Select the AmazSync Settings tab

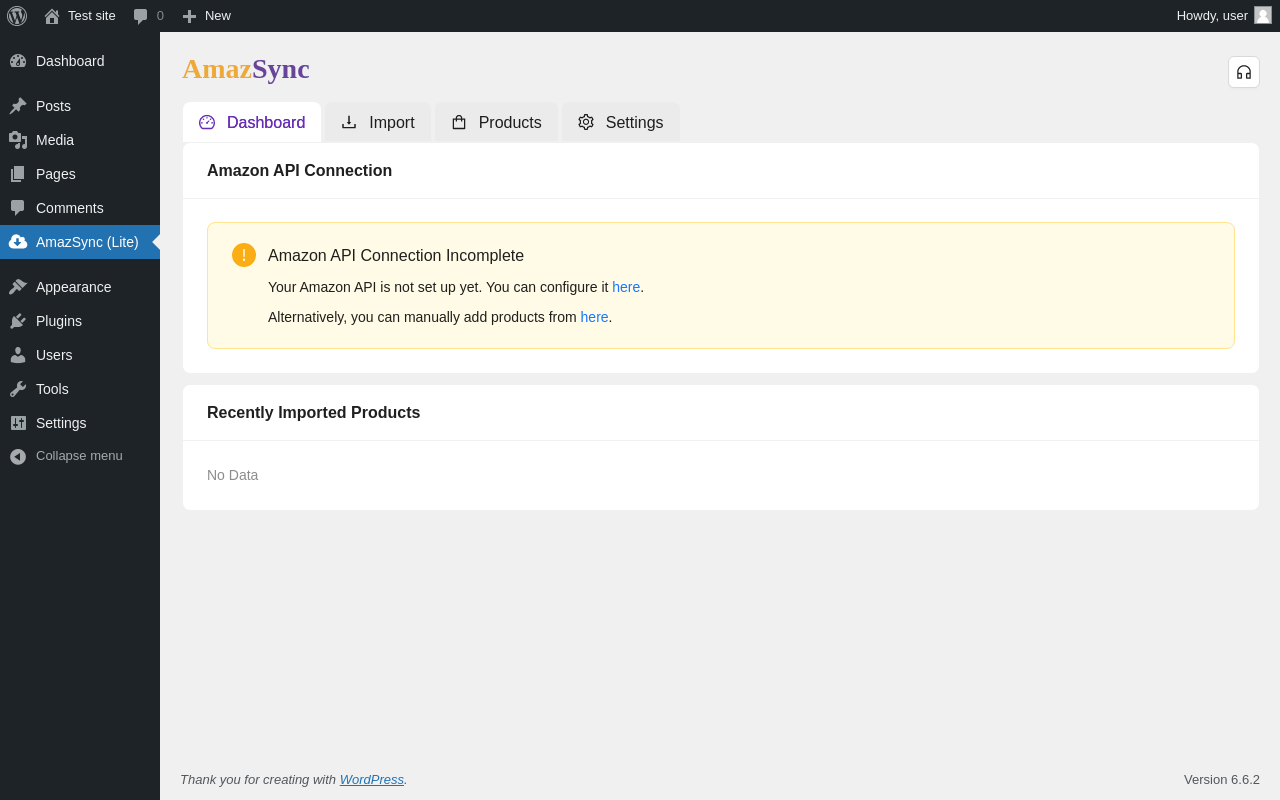pos(620,122)
